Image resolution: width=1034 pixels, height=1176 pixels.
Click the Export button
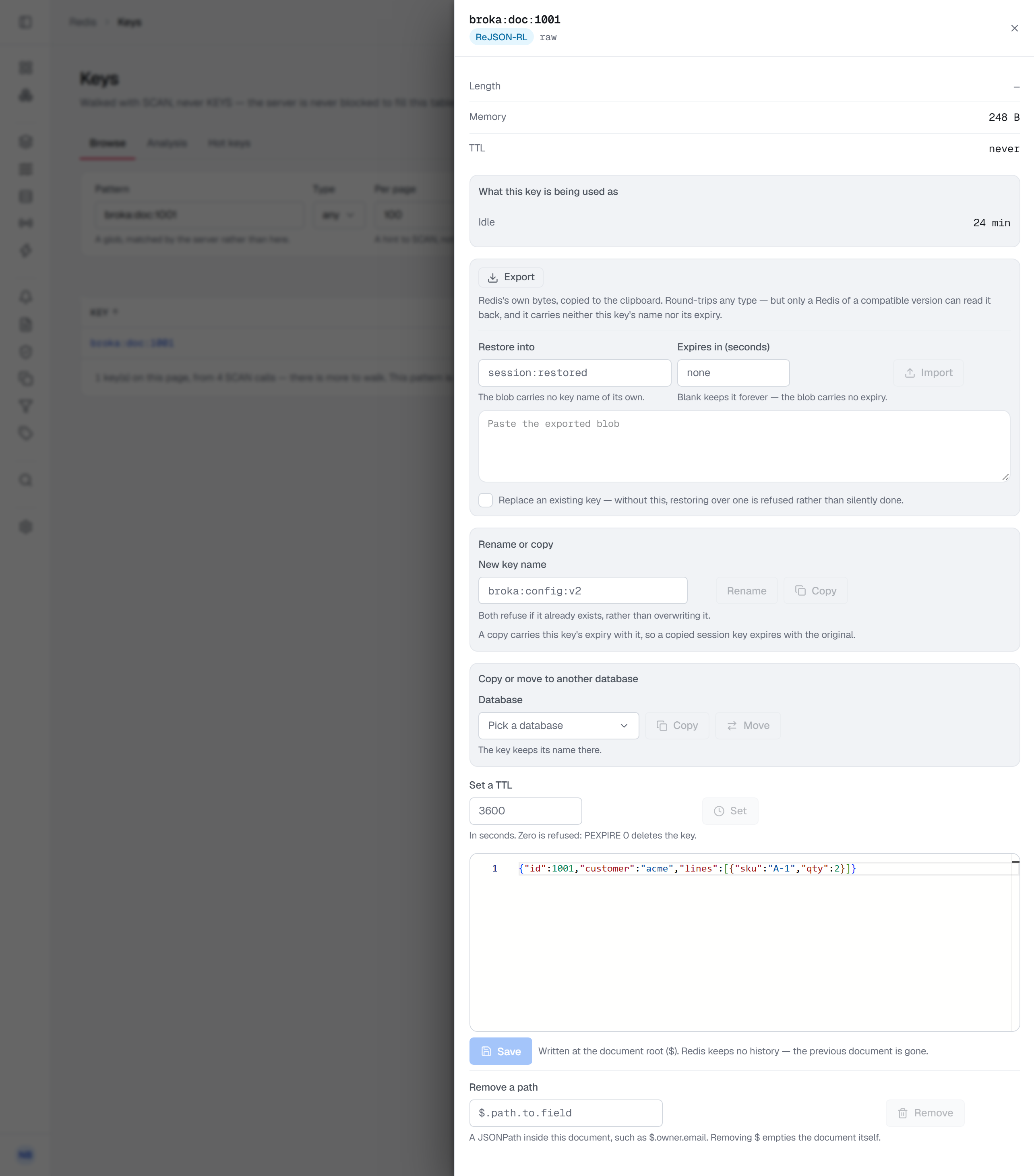click(511, 277)
